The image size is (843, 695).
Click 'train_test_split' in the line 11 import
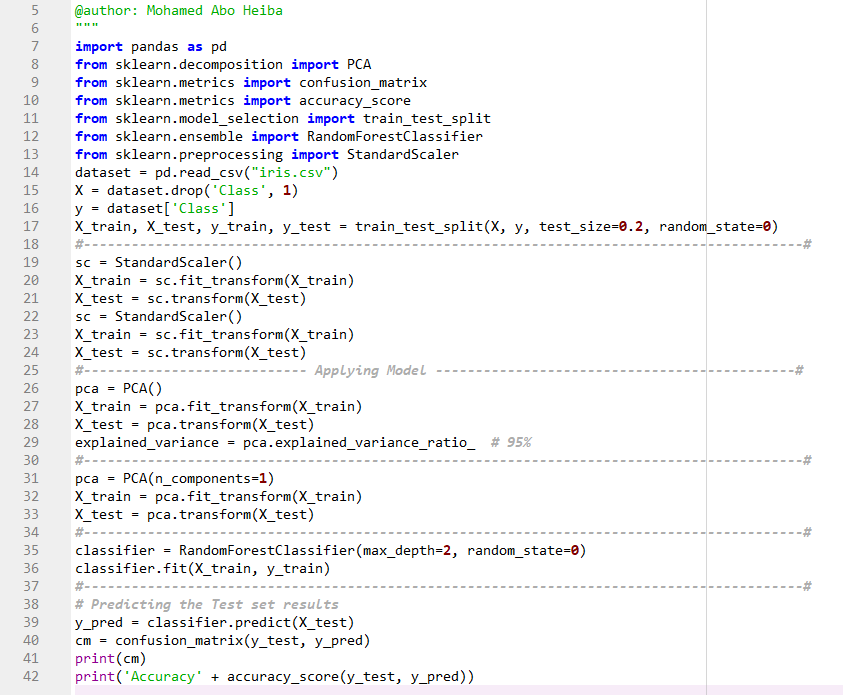click(x=427, y=119)
